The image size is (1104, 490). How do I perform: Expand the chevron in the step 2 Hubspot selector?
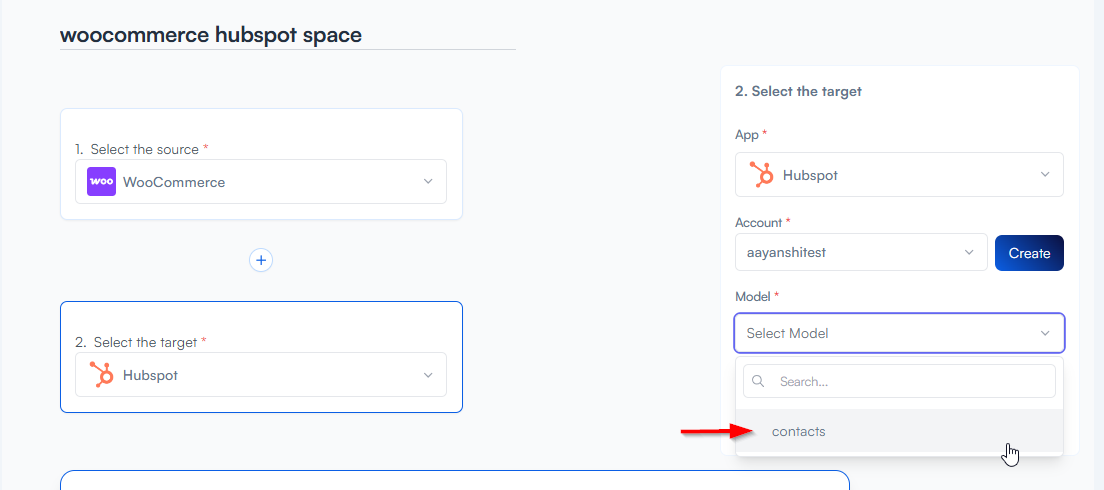tap(428, 375)
